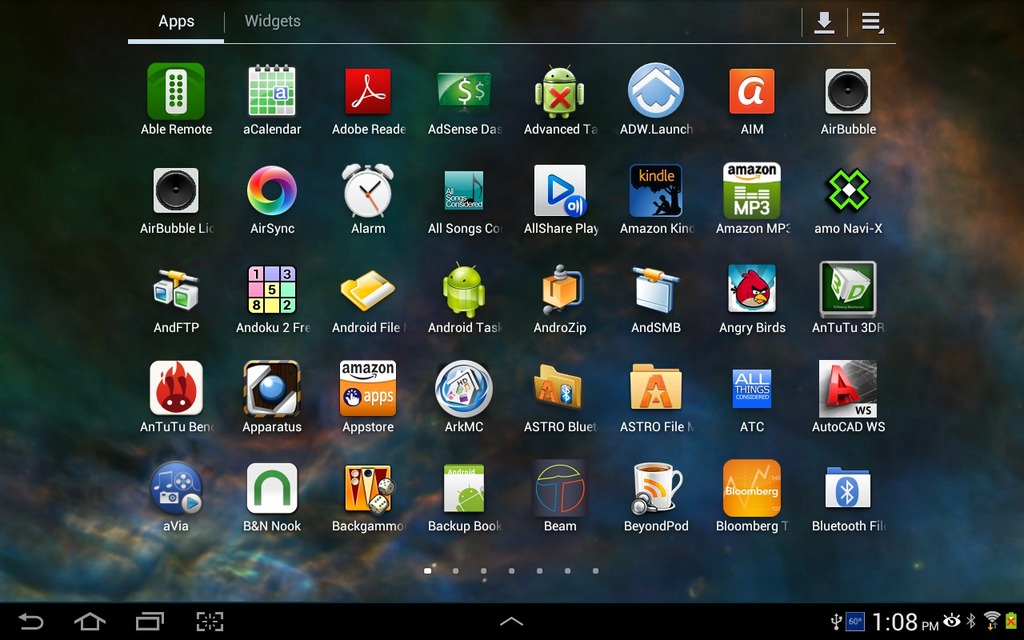Launch aCalendar
The width and height of the screenshot is (1024, 640).
272,92
